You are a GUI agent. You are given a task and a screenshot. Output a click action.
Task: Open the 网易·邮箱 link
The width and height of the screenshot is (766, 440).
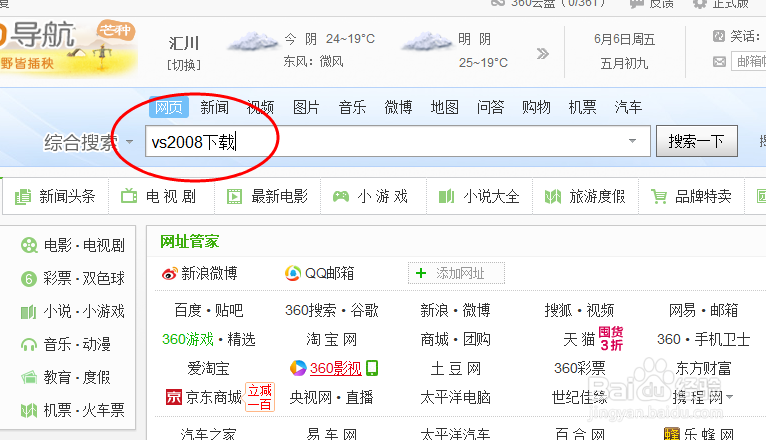point(703,311)
